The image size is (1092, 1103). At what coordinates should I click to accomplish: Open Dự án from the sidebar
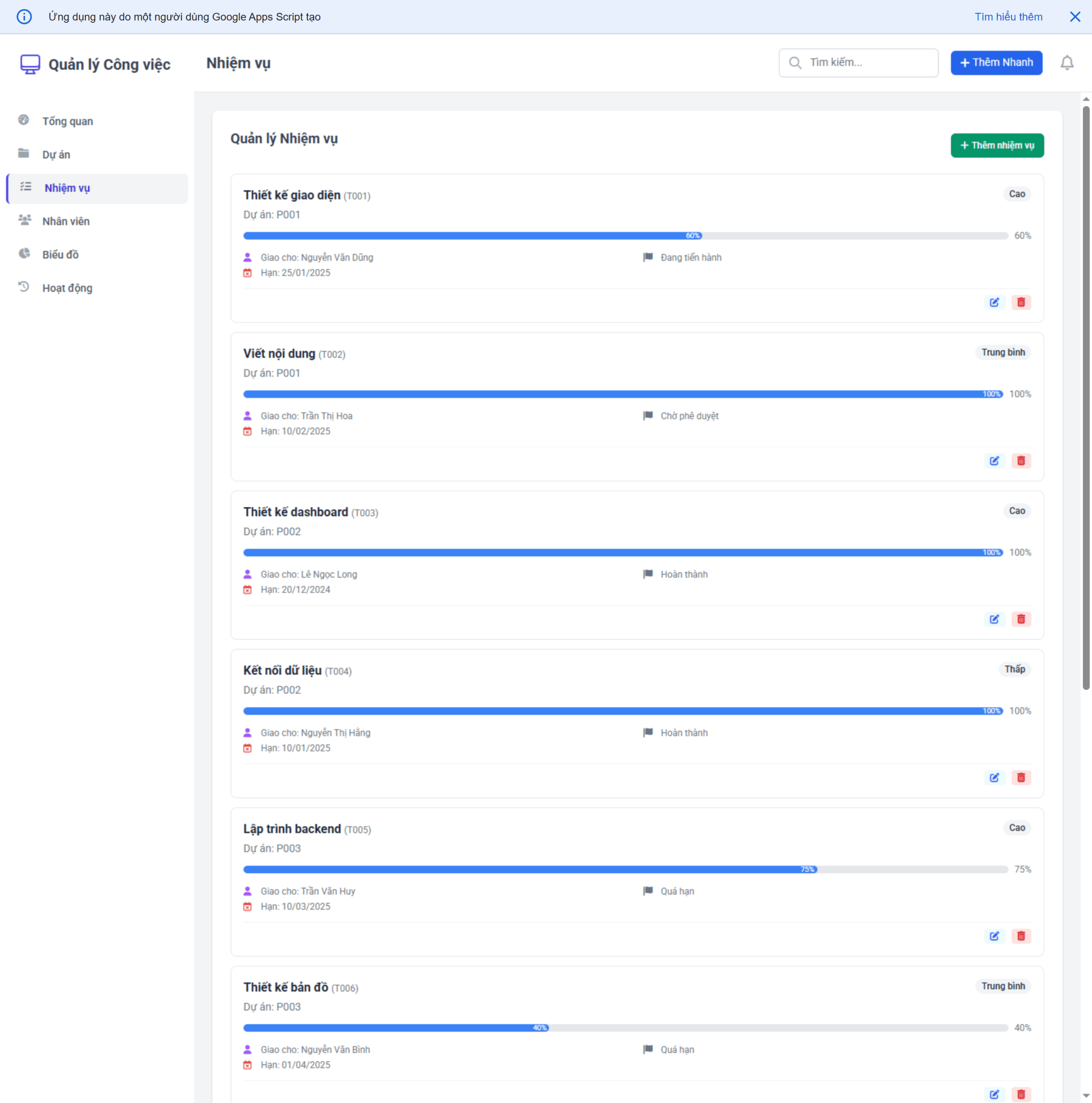[56, 154]
